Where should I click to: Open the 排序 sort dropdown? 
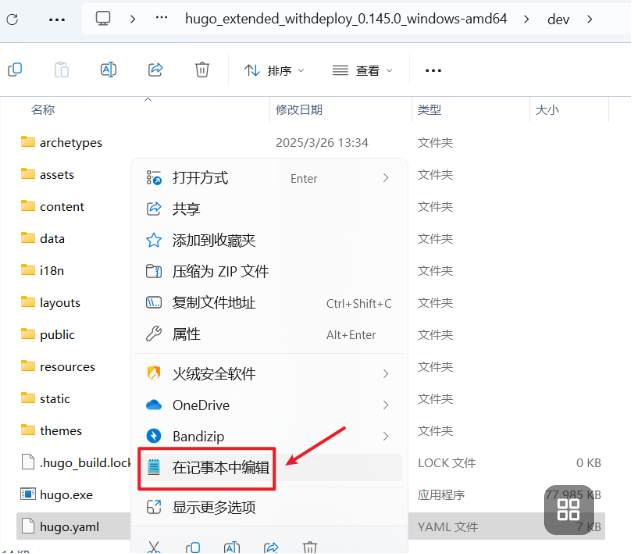pyautogui.click(x=274, y=71)
